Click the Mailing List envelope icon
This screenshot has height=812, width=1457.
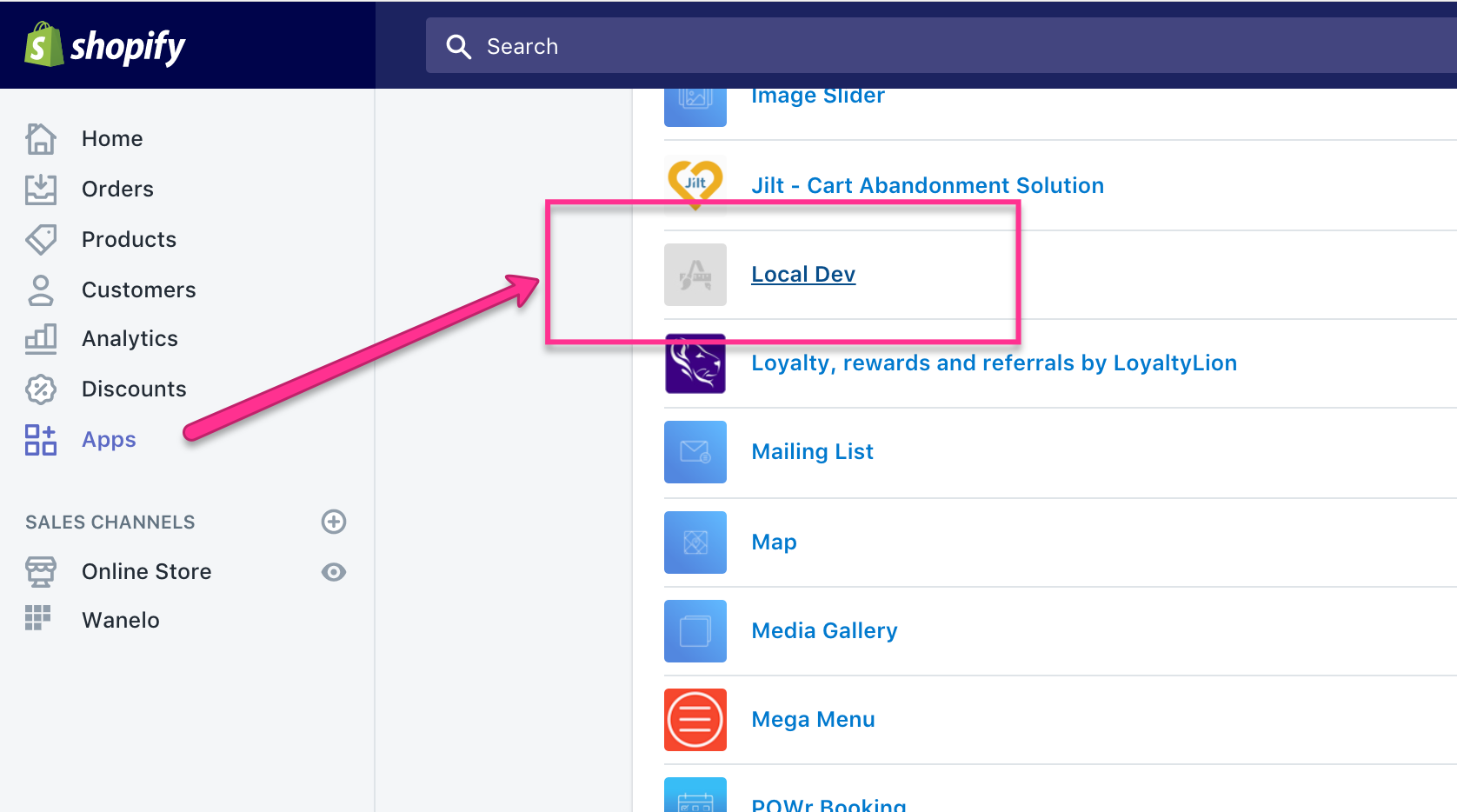click(x=695, y=452)
